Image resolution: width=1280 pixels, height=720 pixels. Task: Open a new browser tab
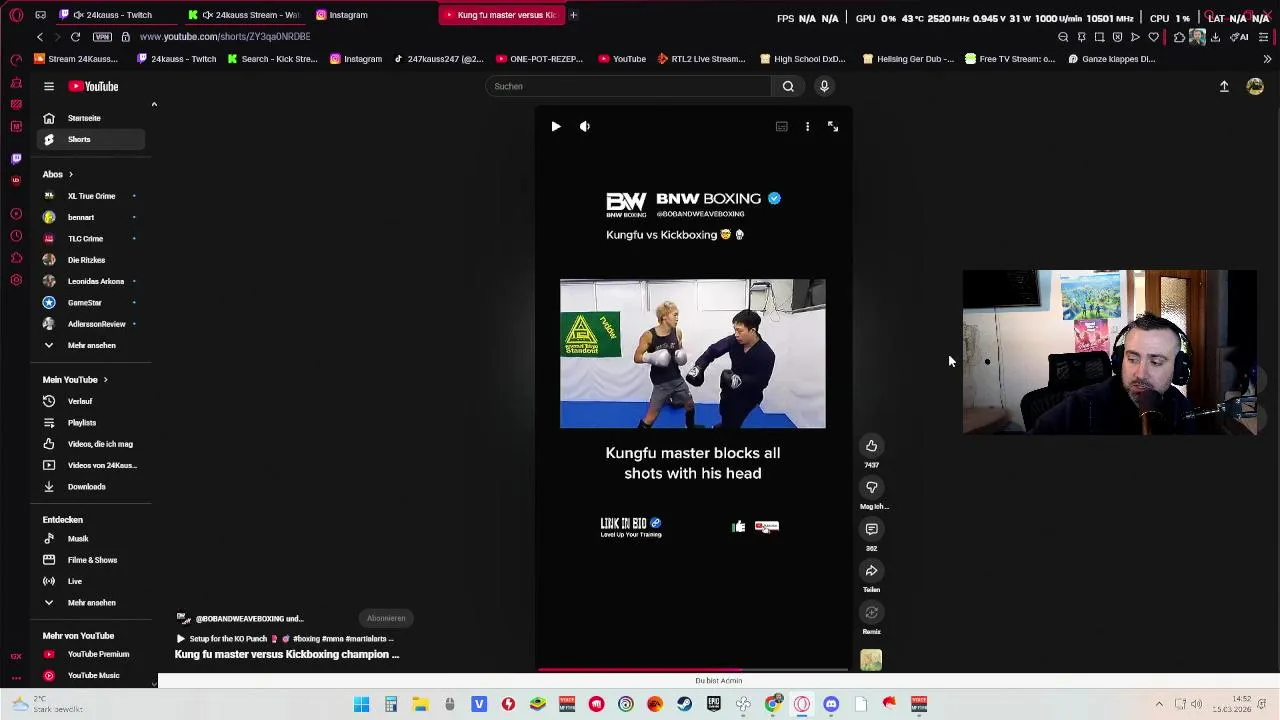[573, 15]
